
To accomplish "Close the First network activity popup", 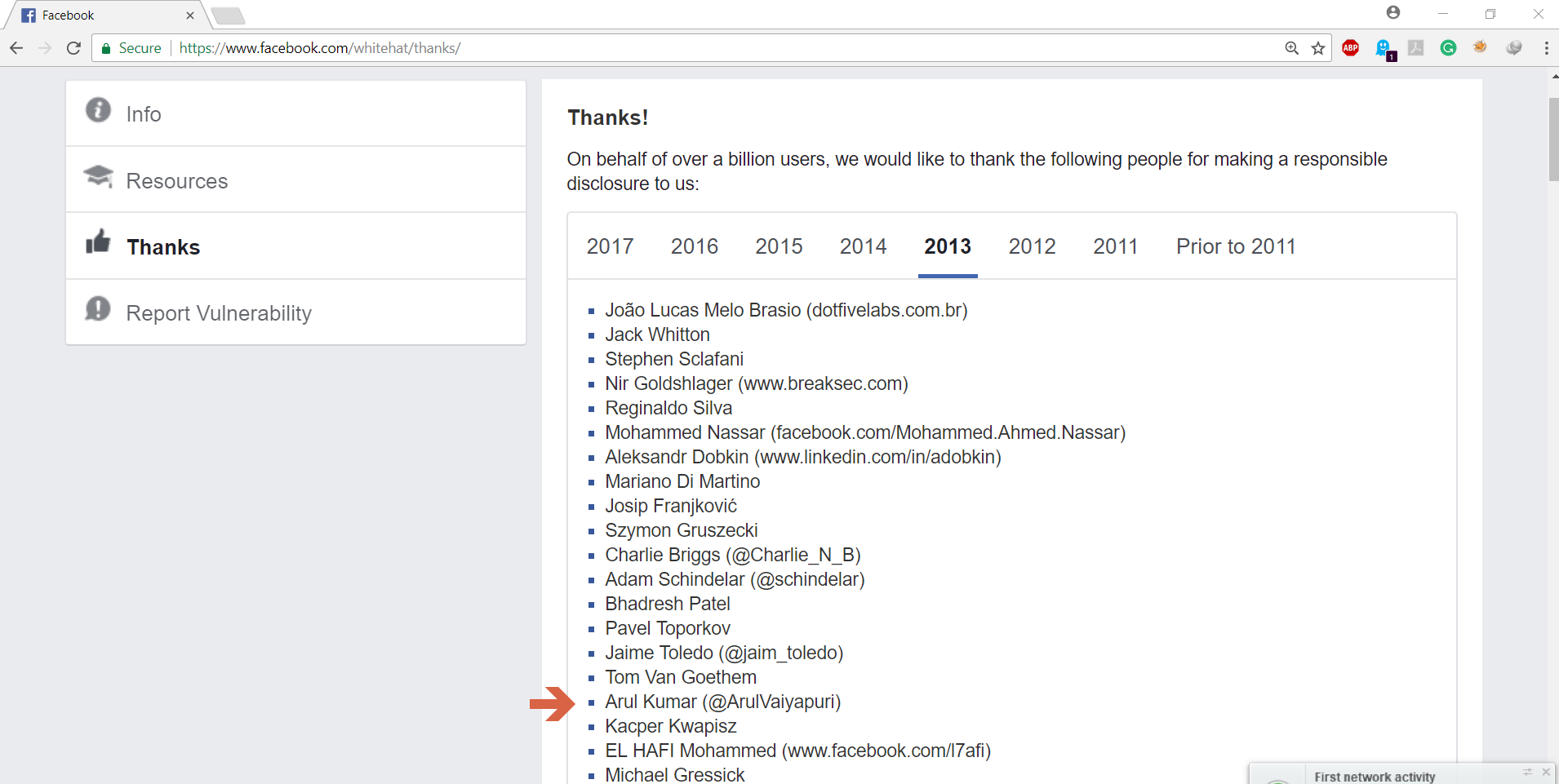I will [x=1546, y=772].
